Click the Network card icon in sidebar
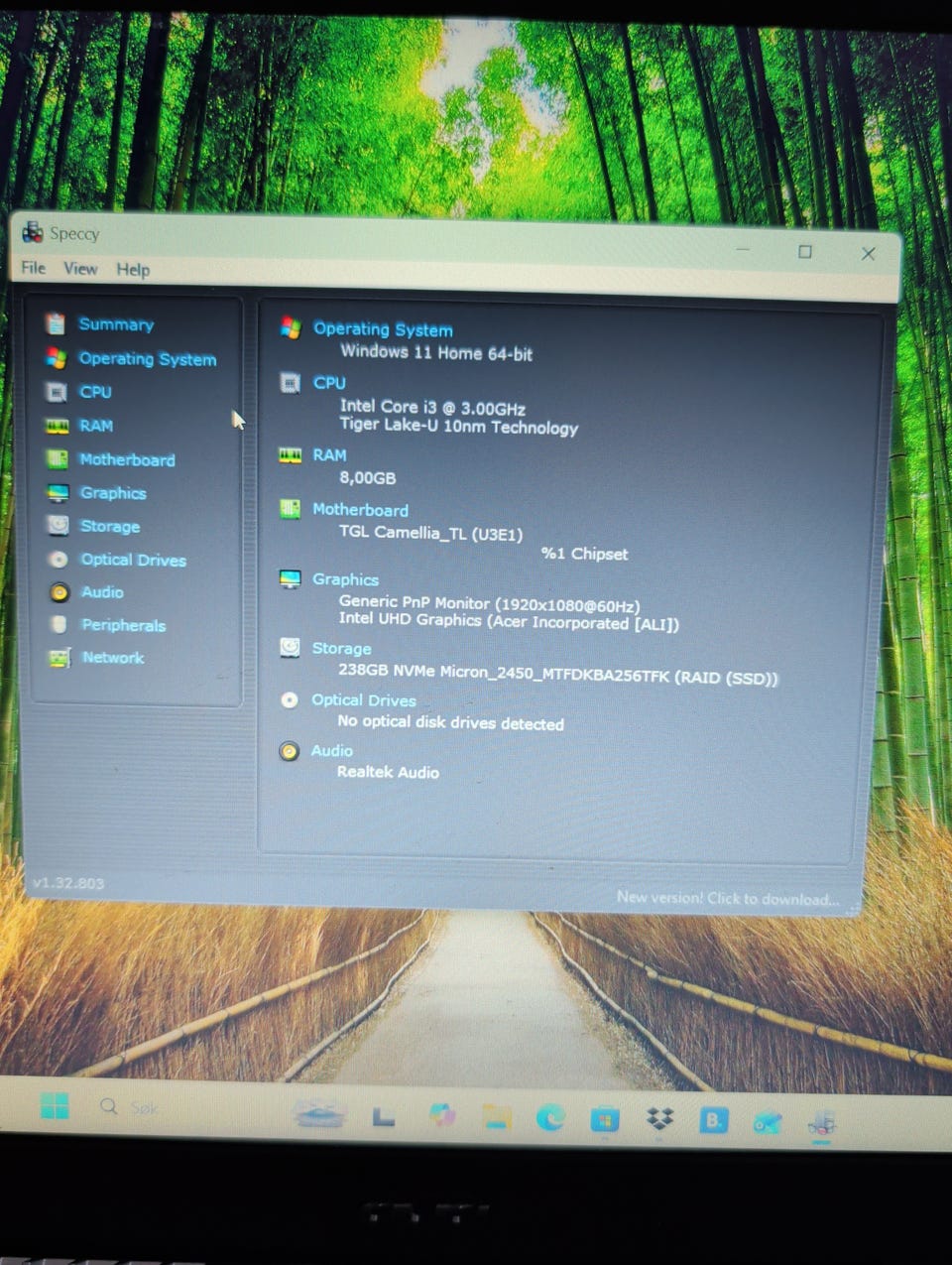The width and height of the screenshot is (952, 1265). [59, 657]
